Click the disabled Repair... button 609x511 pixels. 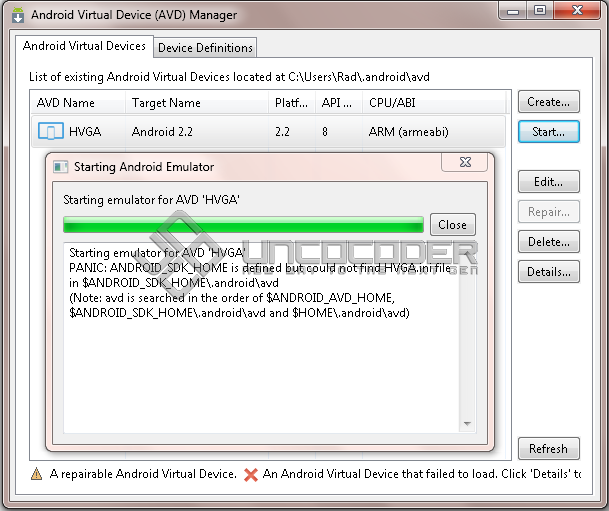coord(548,212)
